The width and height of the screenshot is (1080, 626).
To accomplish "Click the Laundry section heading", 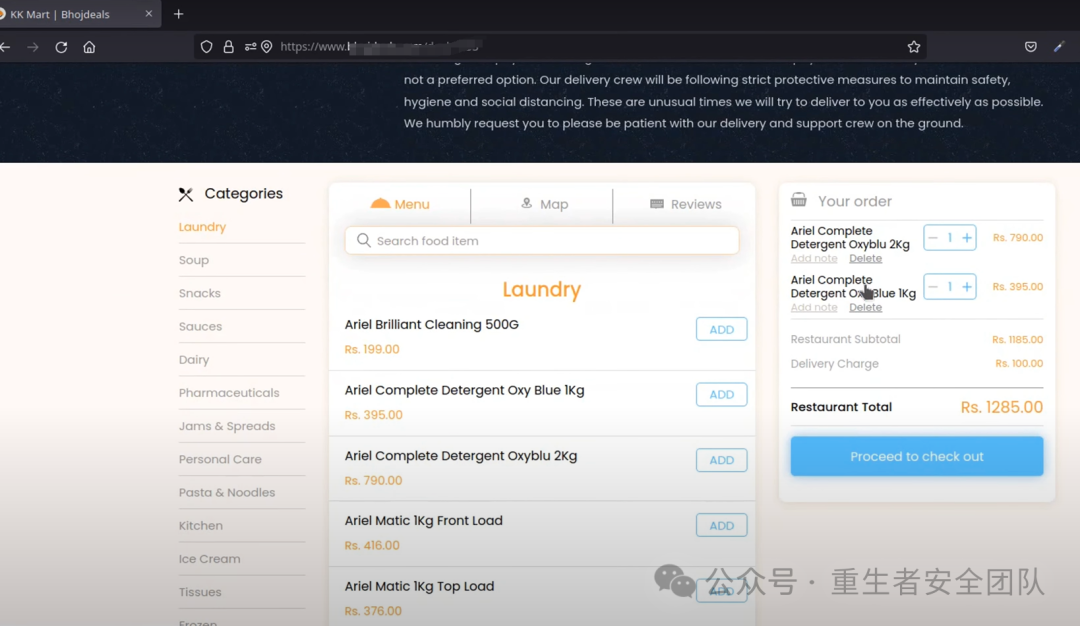I will point(541,290).
